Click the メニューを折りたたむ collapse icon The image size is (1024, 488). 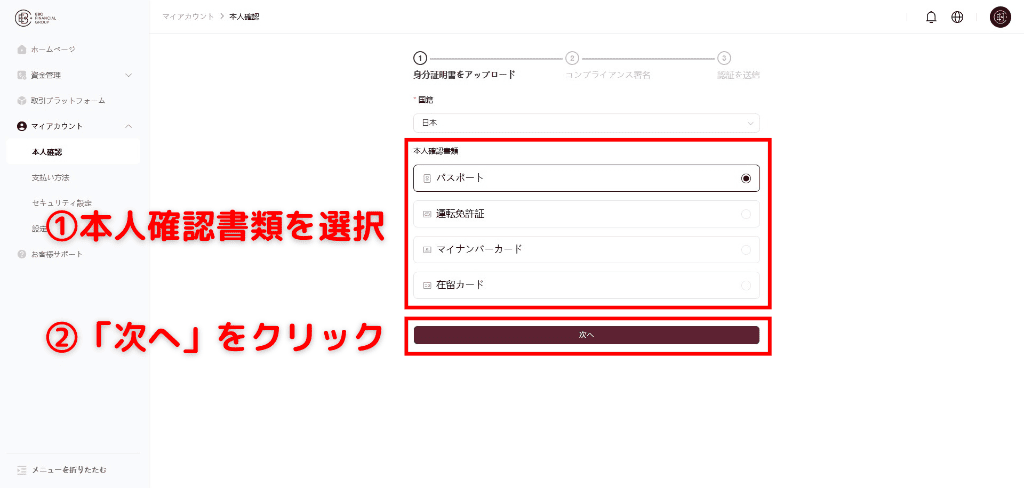22,469
